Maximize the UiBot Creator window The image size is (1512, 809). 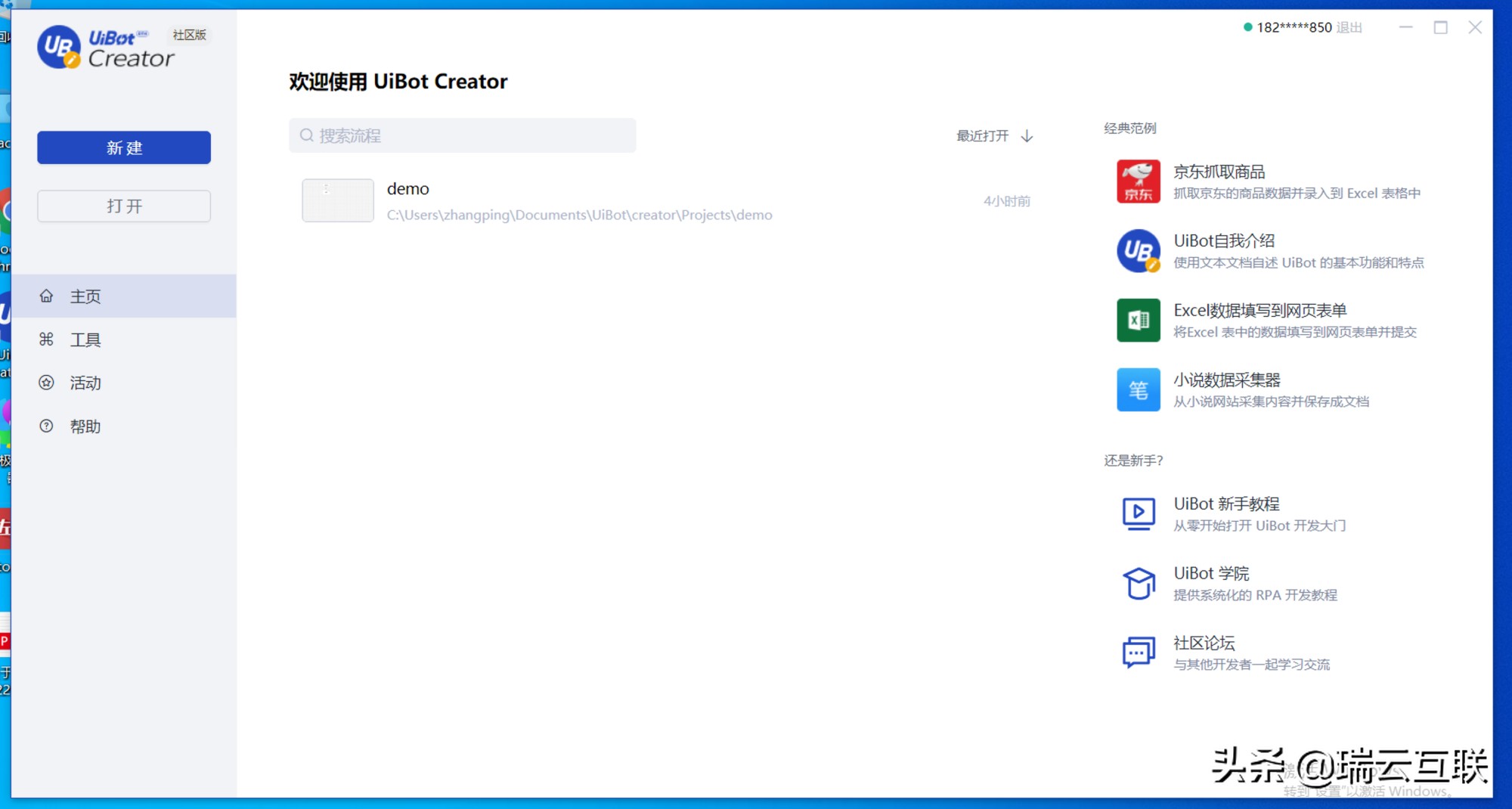(x=1440, y=27)
